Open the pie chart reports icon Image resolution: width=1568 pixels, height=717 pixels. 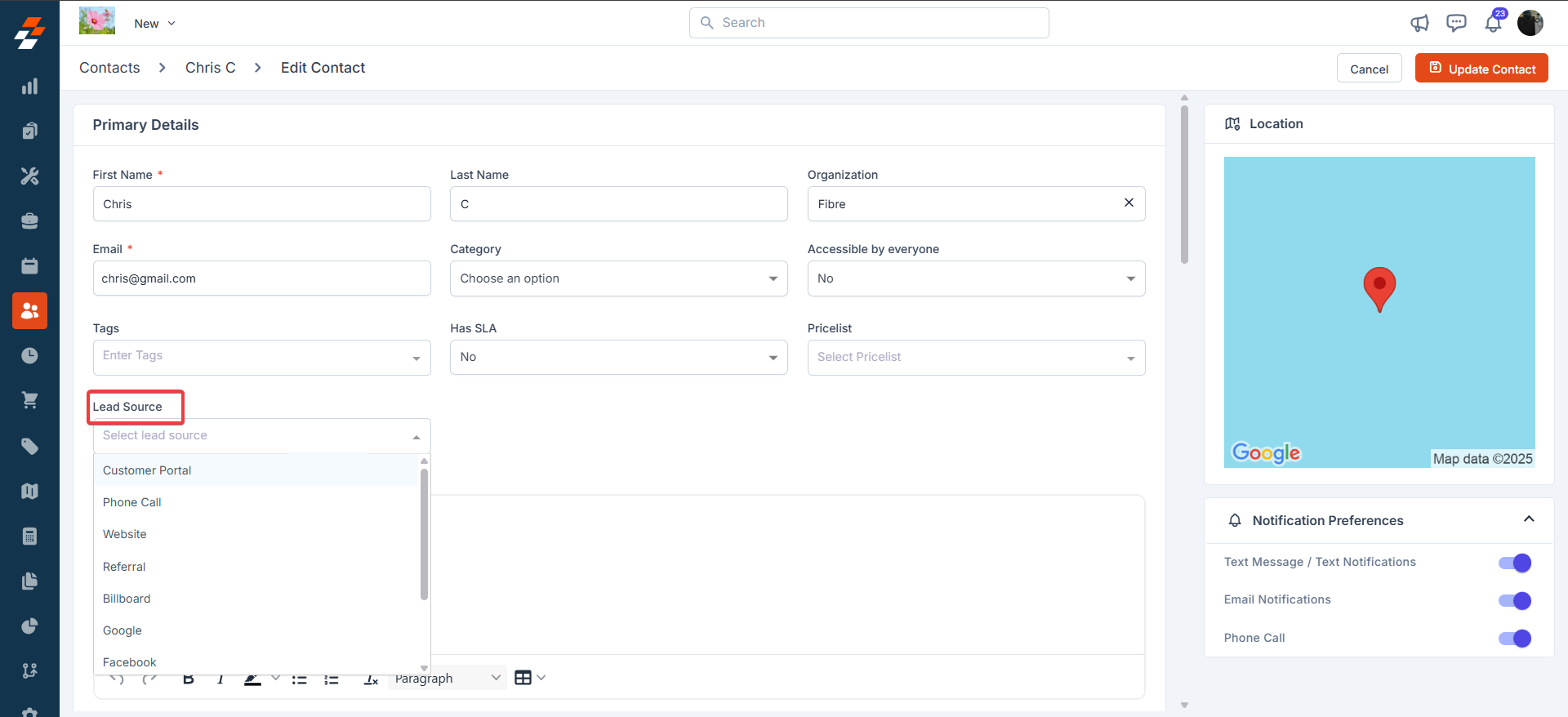click(29, 626)
